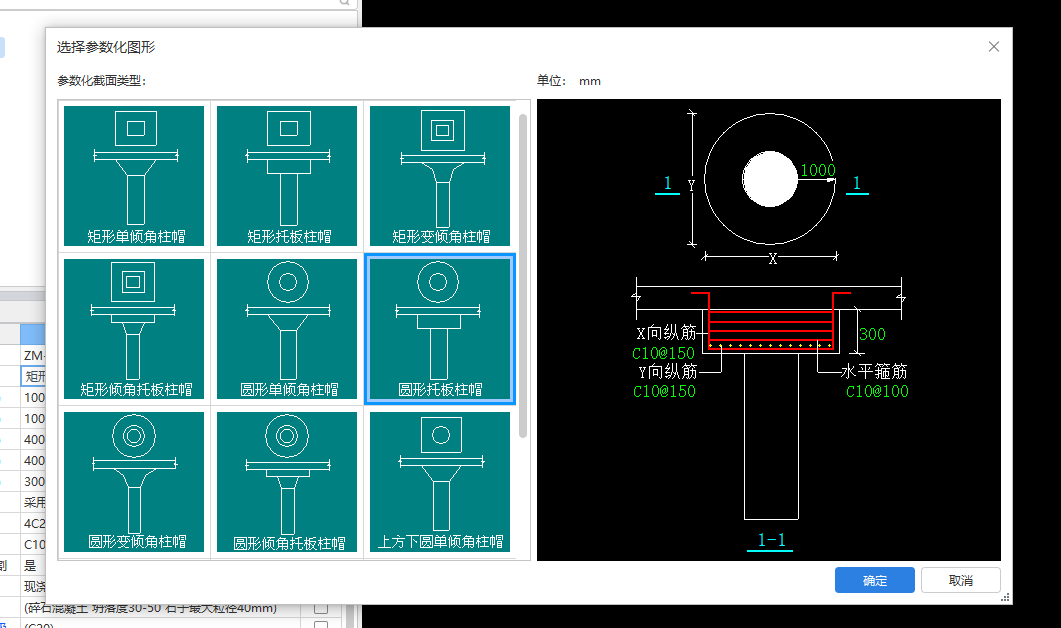
Task: Select the 矩形托板柱帽 shape thumbnail
Action: tap(287, 176)
